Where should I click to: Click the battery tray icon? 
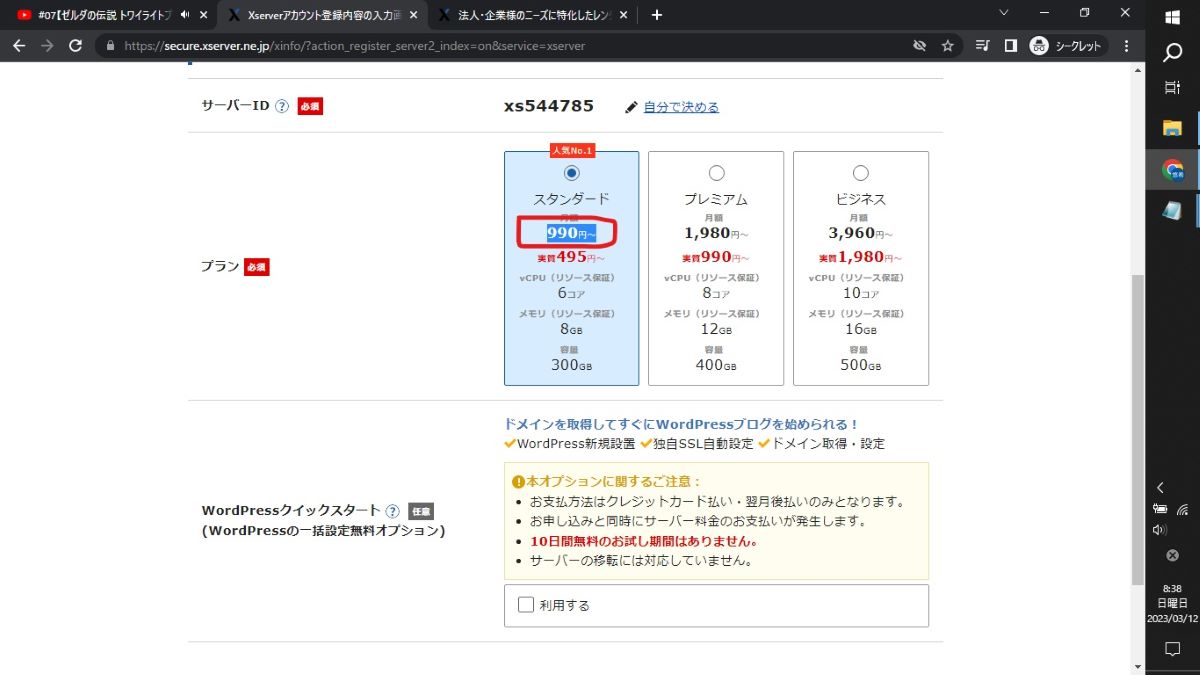click(1160, 509)
